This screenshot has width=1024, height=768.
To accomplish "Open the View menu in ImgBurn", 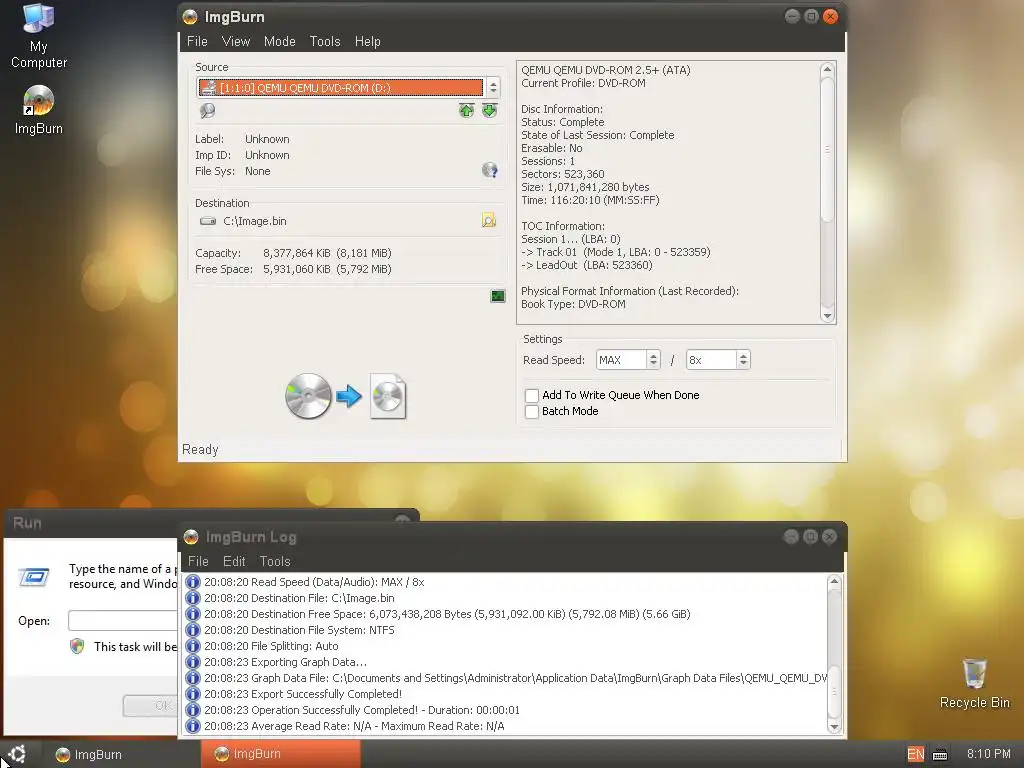I will click(x=236, y=41).
